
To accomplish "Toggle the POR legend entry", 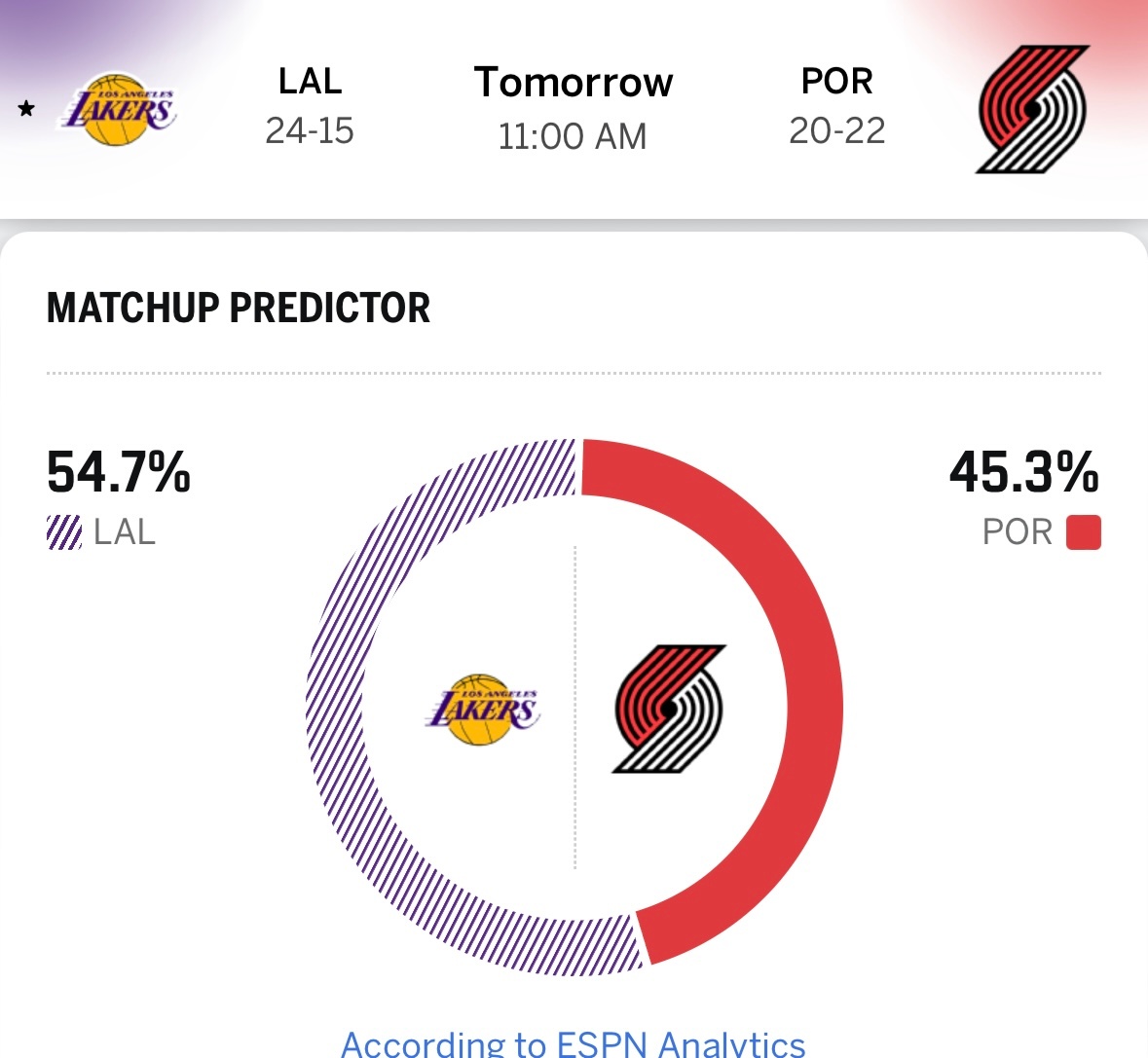I will [x=1052, y=532].
